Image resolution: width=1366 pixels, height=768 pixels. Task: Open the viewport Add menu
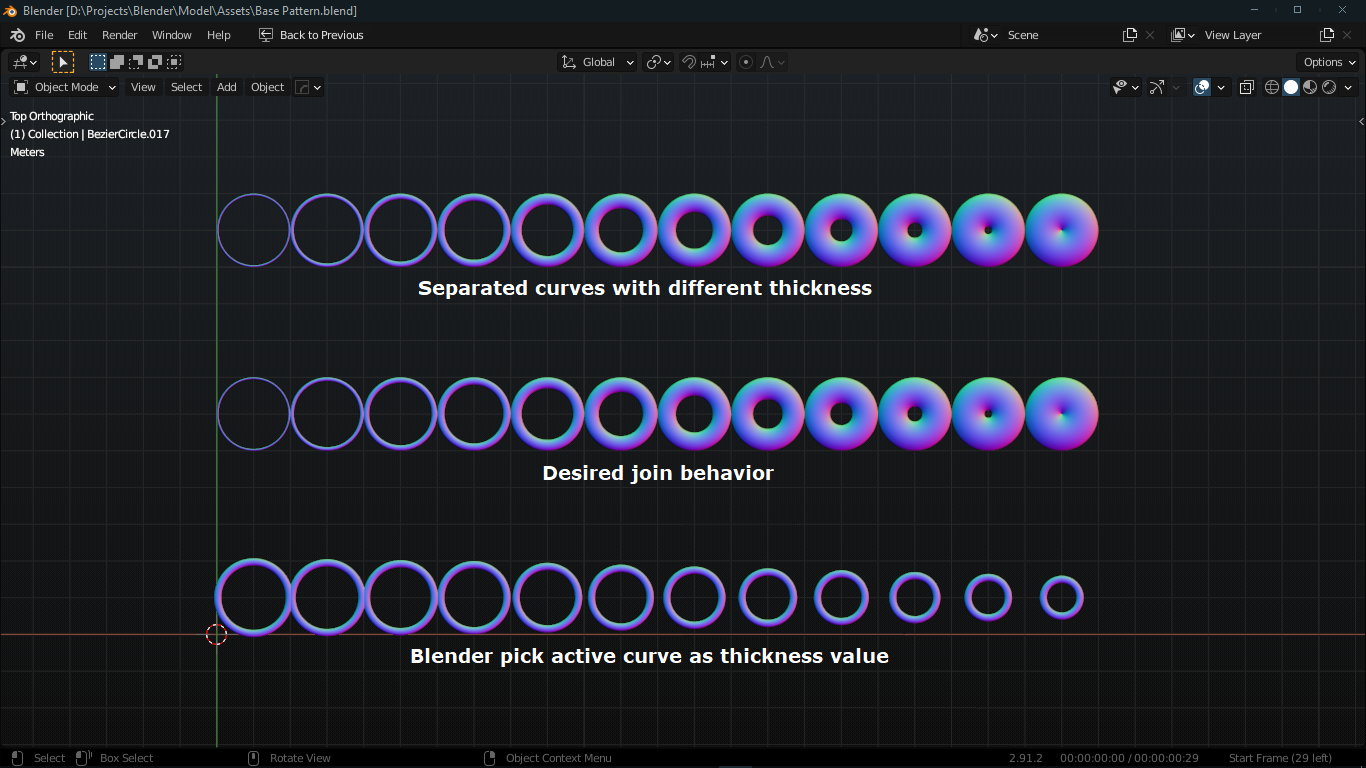[227, 87]
